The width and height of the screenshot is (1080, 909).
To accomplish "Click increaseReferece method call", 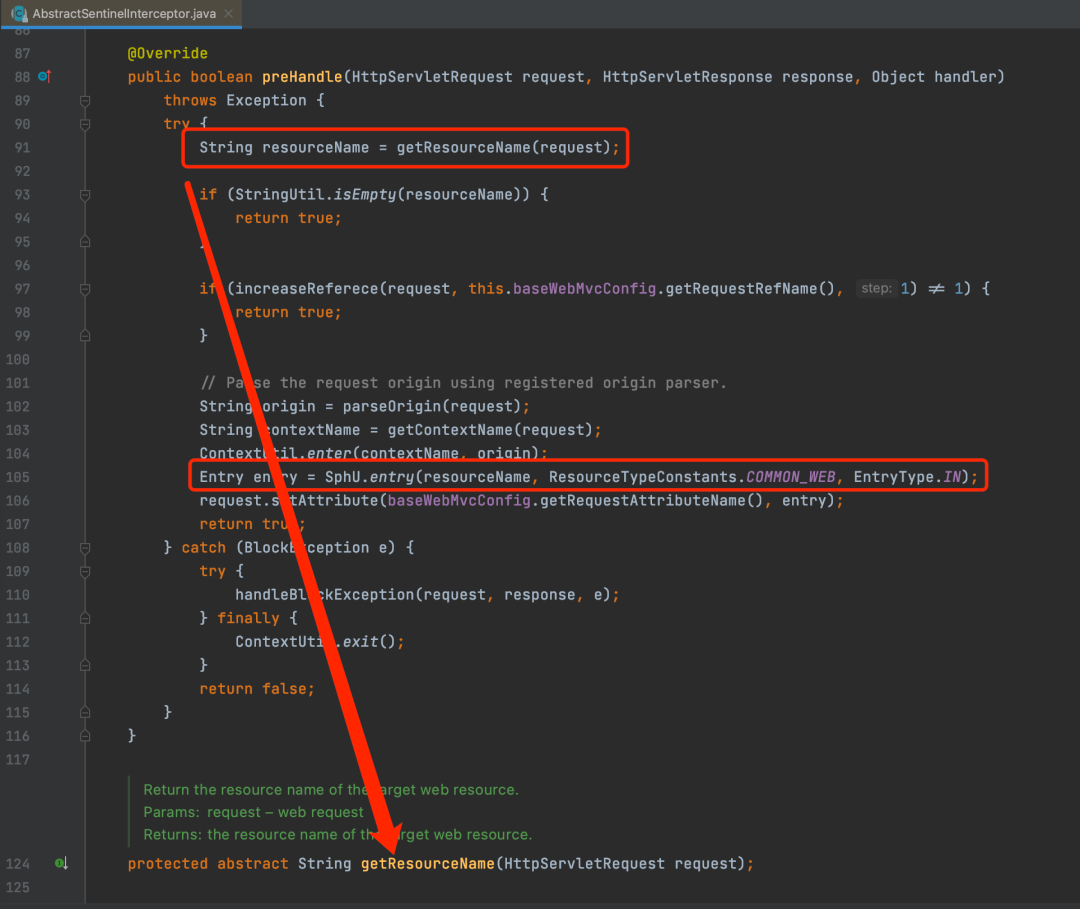I will (307, 289).
